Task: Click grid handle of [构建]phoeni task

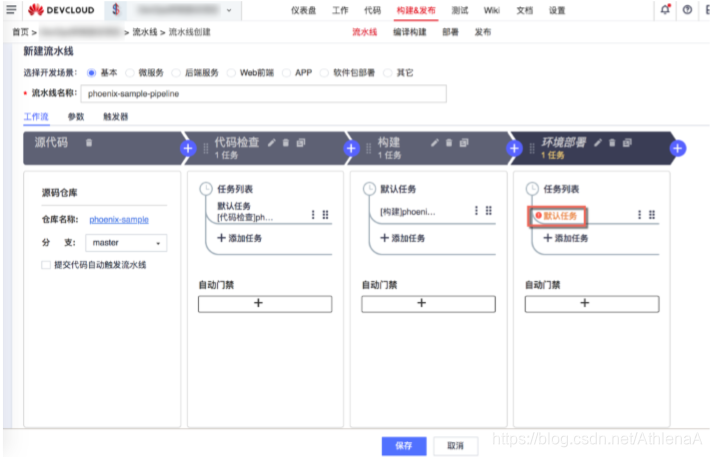Action: pyautogui.click(x=489, y=210)
